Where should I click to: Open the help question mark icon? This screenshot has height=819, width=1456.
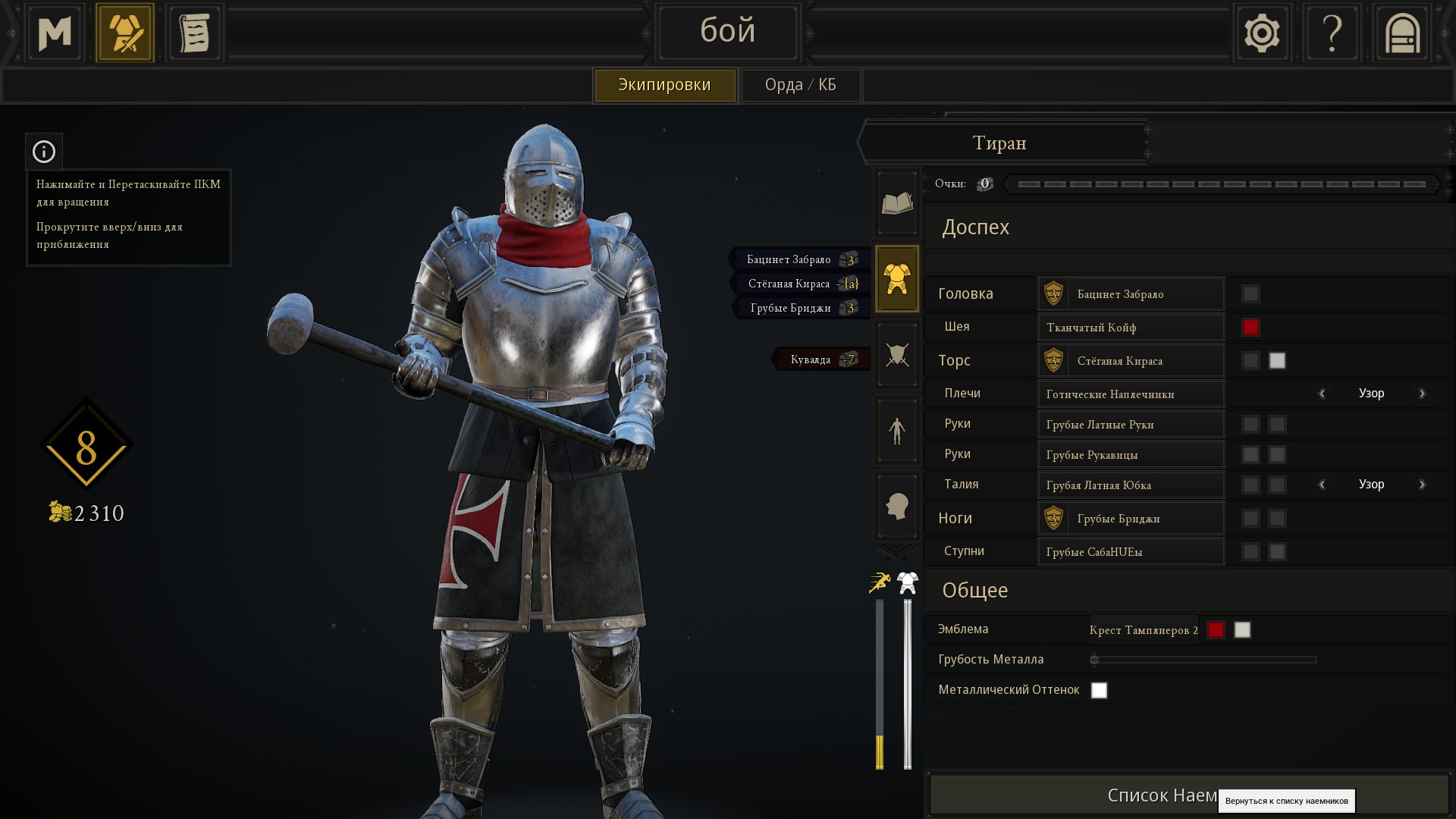[1332, 33]
